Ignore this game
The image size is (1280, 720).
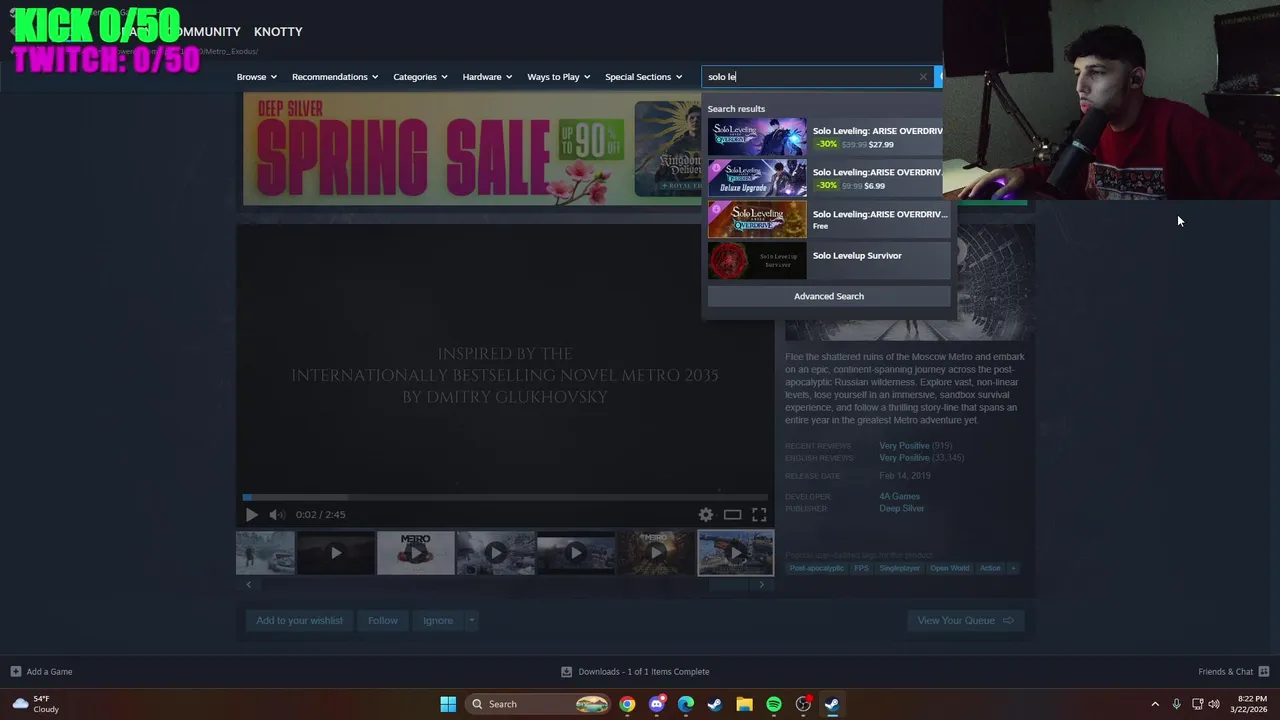[438, 621]
